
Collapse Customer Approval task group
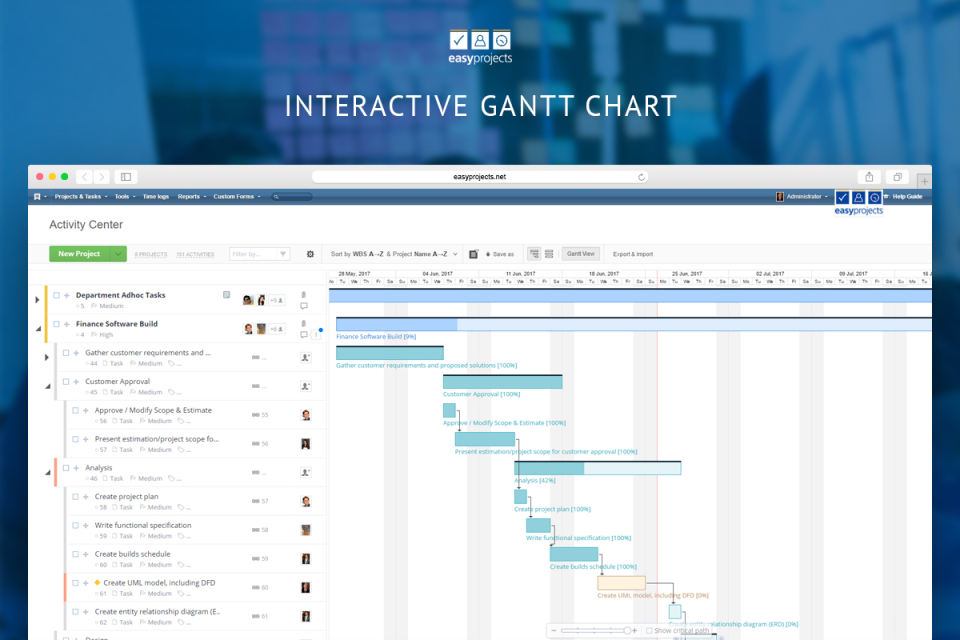(48, 386)
